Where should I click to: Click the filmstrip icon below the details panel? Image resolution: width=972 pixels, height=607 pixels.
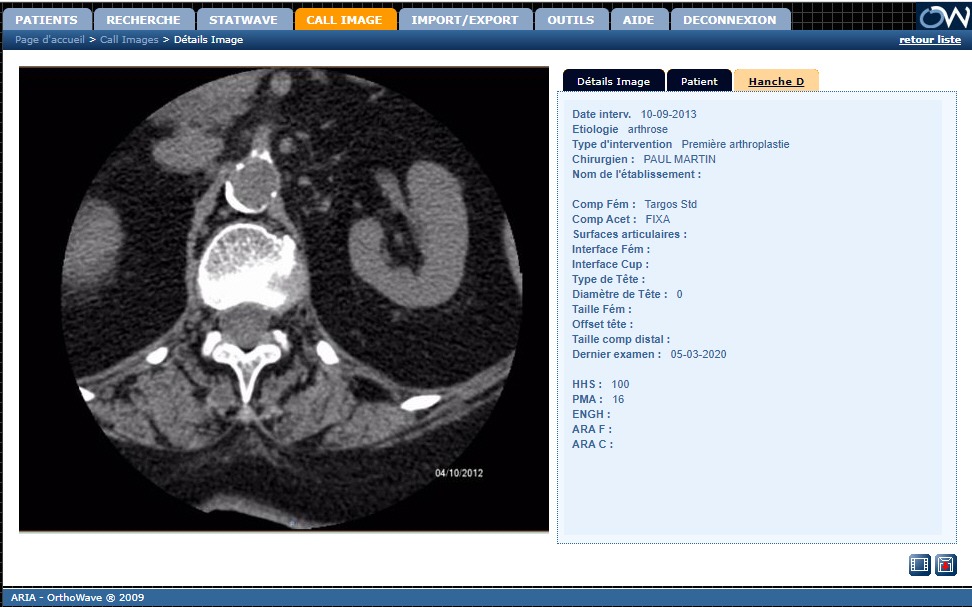pos(919,565)
